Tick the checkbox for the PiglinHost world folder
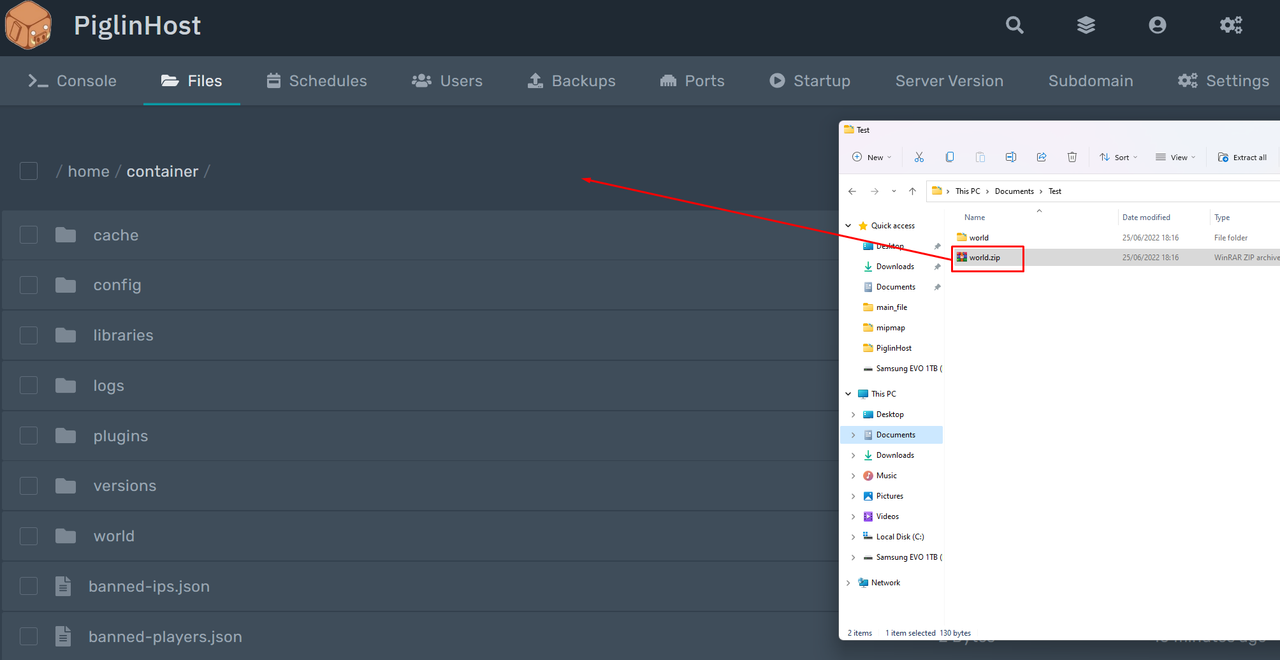This screenshot has height=660, width=1280. click(29, 536)
